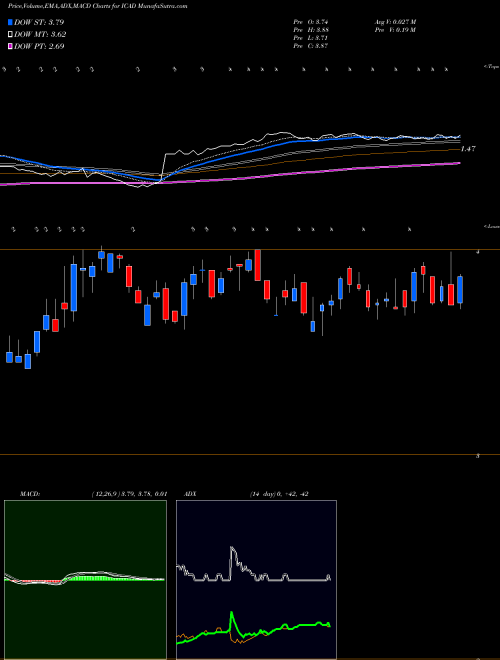
Task: Click the first blue candlestick at chart start
Action: pos(9,357)
